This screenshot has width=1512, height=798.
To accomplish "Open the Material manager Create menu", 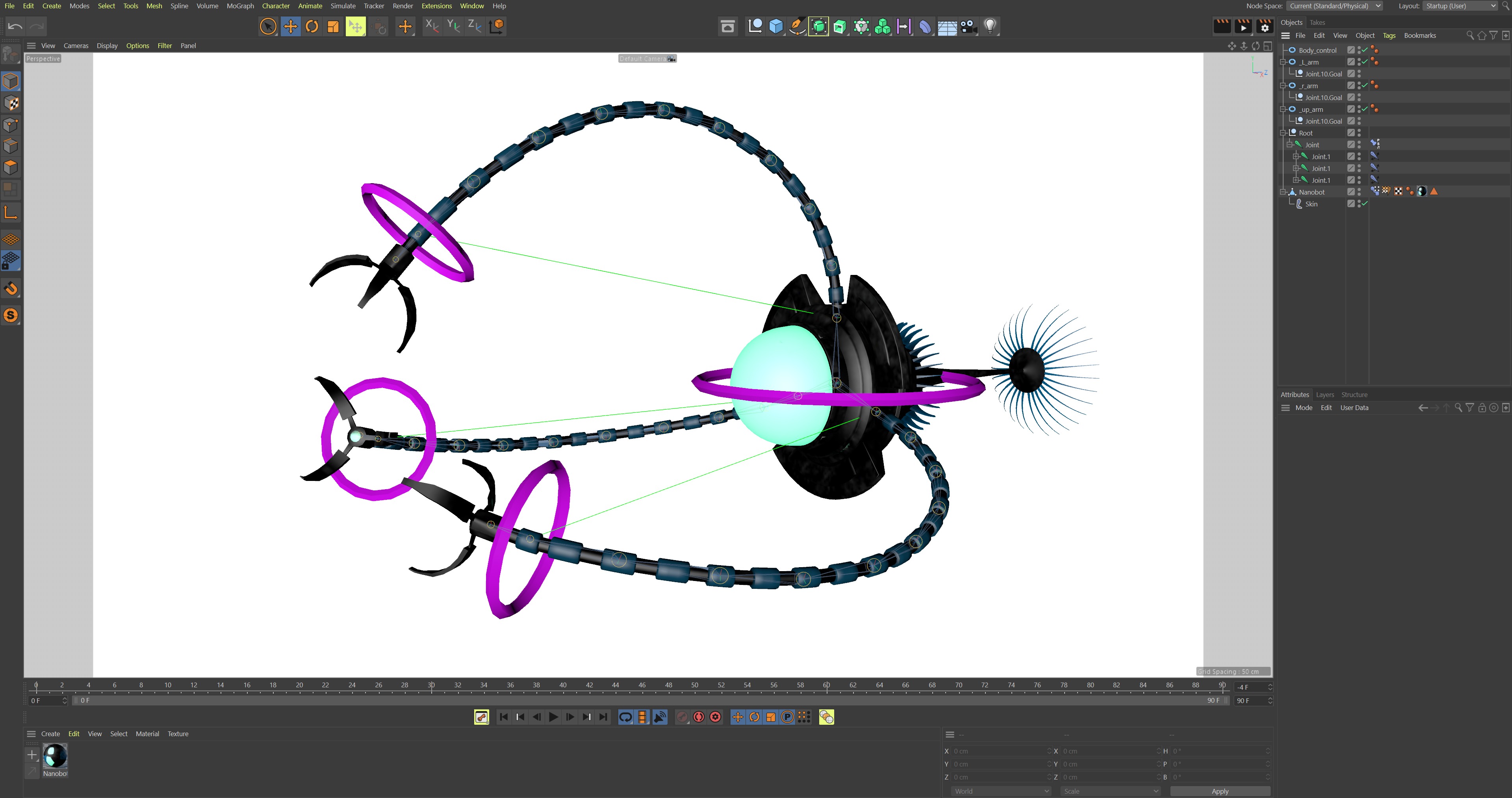I will click(x=50, y=734).
